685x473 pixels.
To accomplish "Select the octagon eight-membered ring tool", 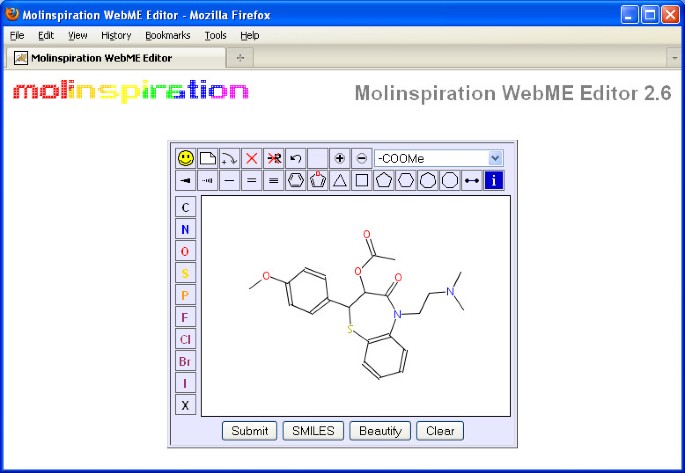I will pyautogui.click(x=450, y=180).
